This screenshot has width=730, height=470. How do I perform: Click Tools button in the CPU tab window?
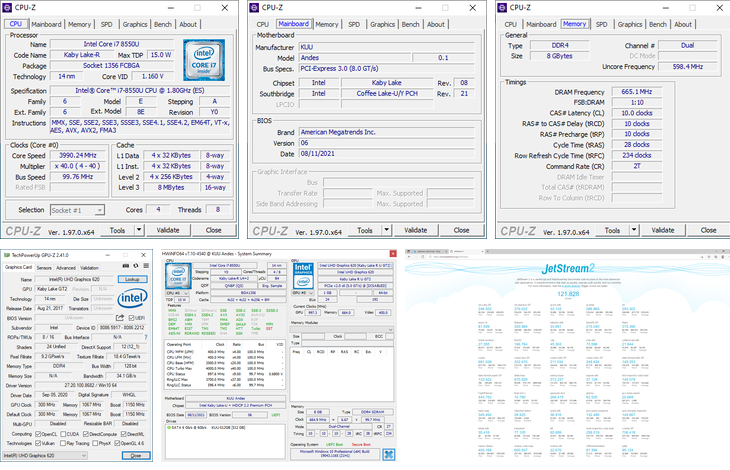pyautogui.click(x=117, y=230)
